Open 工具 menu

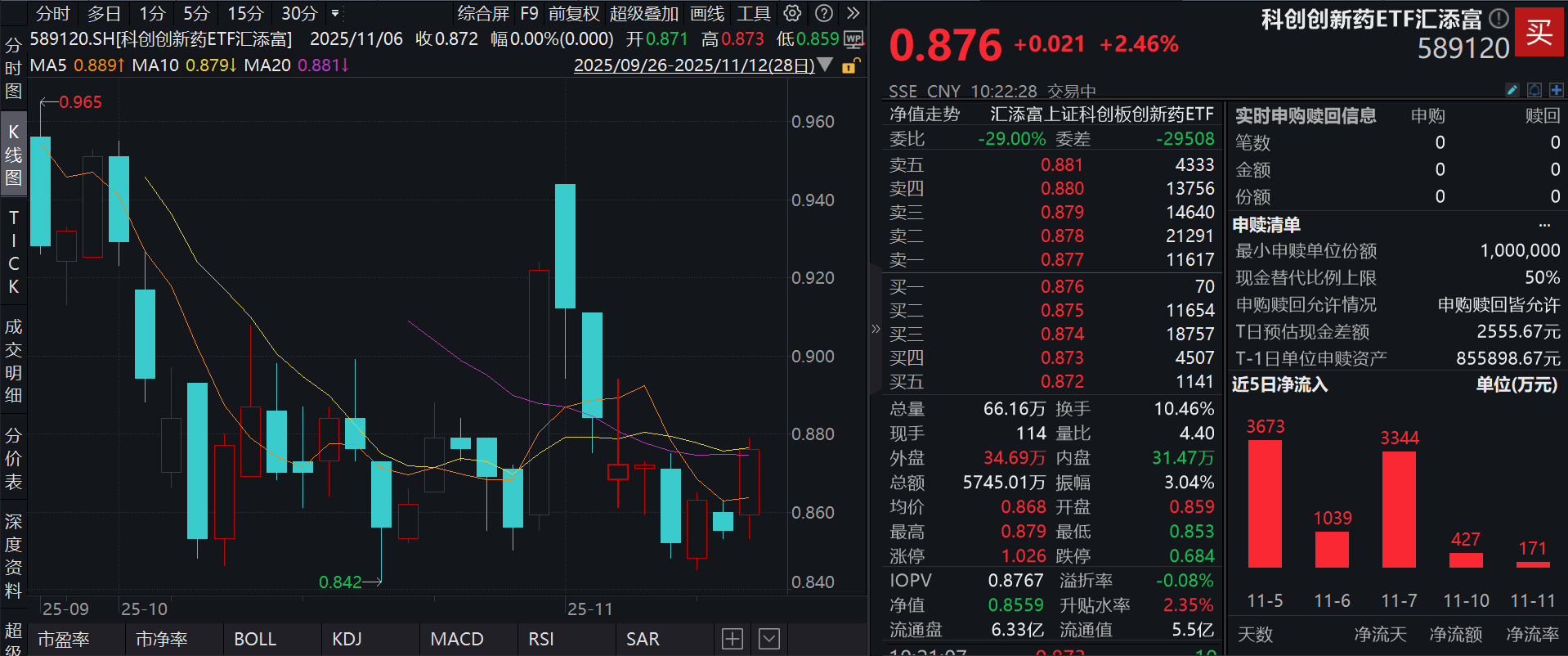[x=754, y=13]
